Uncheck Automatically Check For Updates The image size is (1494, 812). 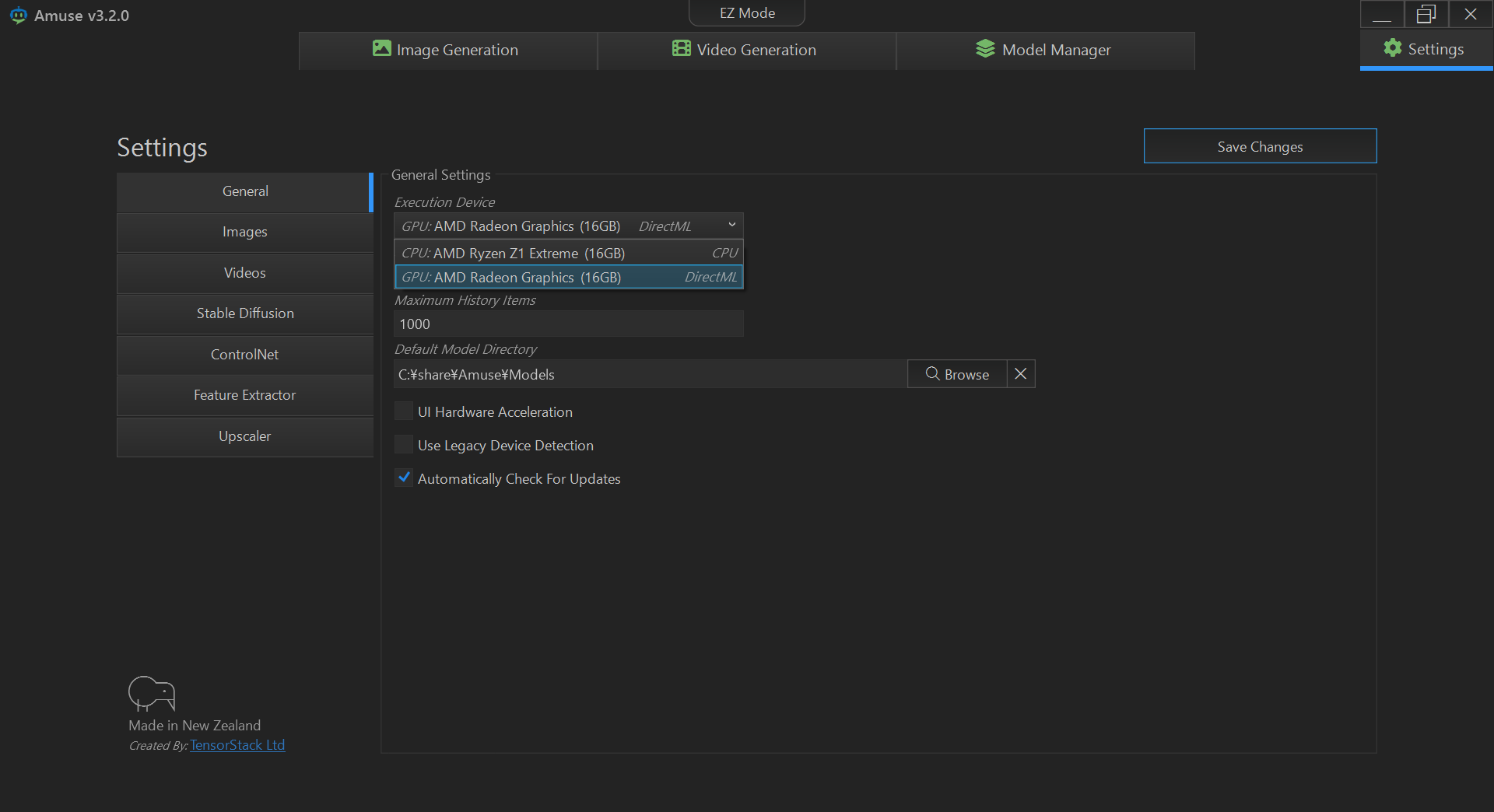404,478
